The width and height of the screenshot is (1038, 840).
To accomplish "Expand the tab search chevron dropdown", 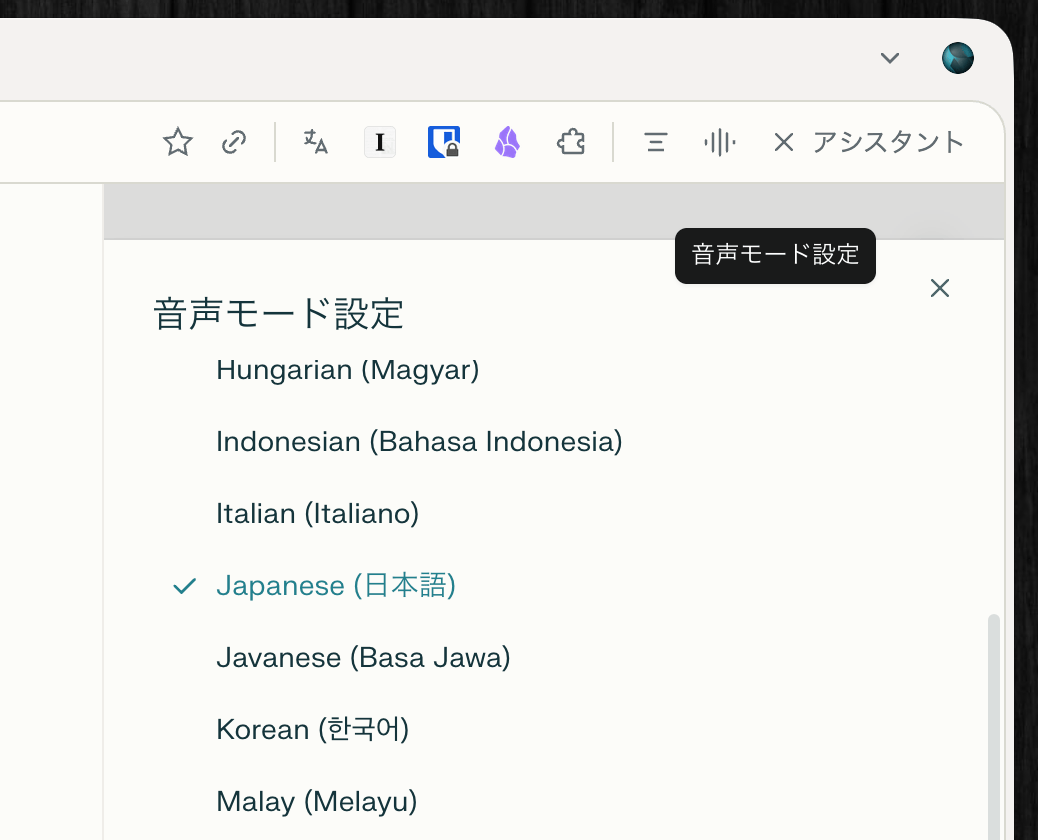I will [x=889, y=58].
